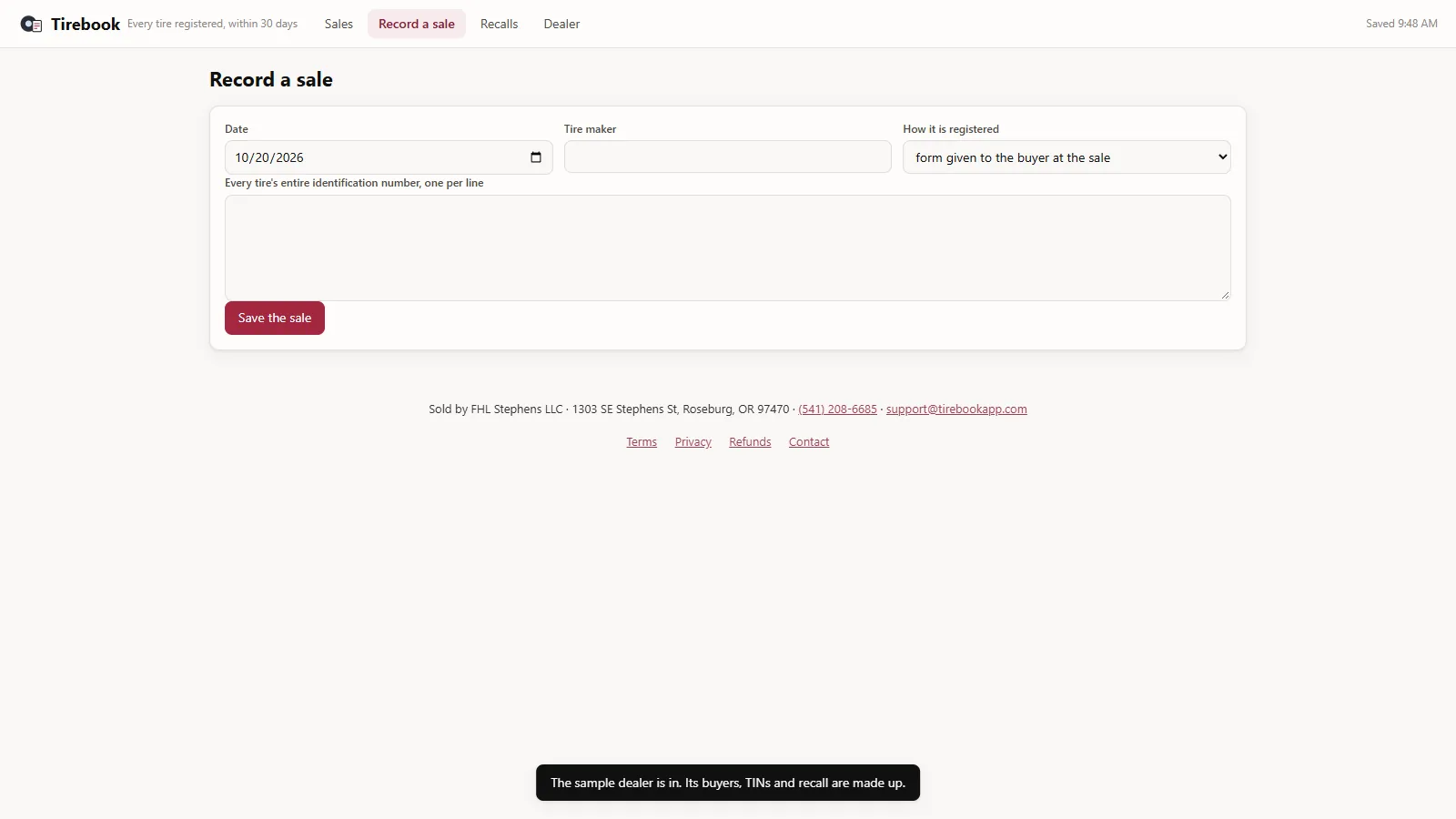Go to the Recalls tab
This screenshot has height=819, width=1456.
click(500, 24)
